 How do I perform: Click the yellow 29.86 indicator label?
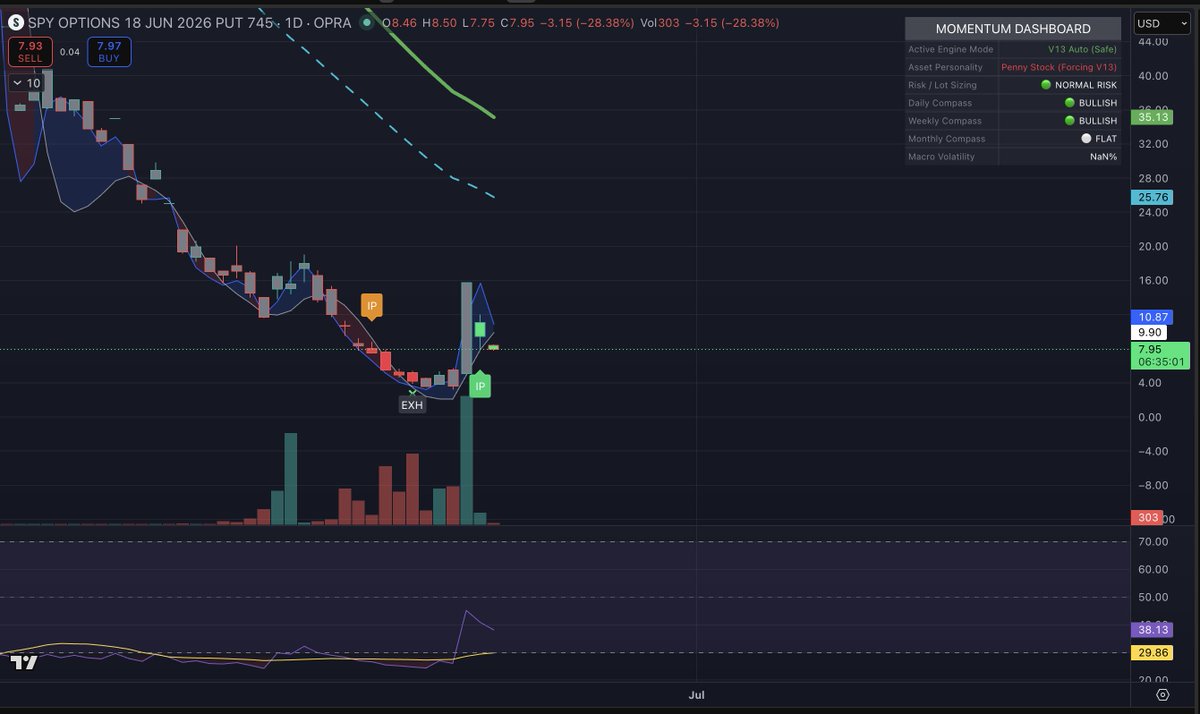tap(1154, 652)
